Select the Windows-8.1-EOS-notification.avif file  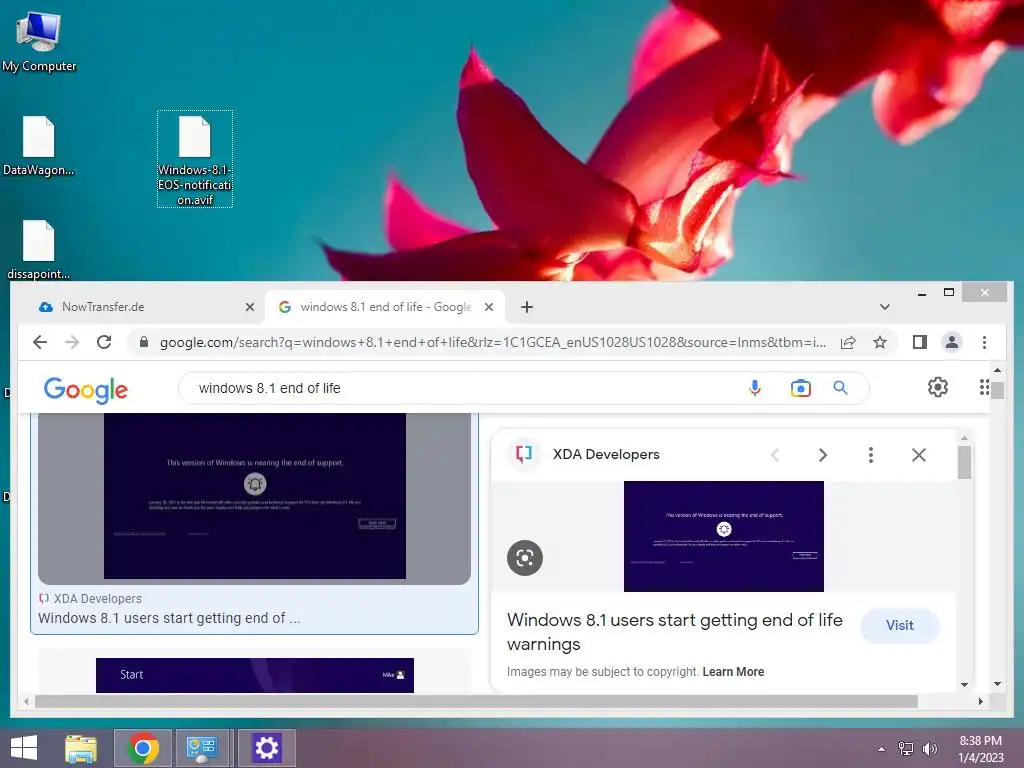point(195,159)
